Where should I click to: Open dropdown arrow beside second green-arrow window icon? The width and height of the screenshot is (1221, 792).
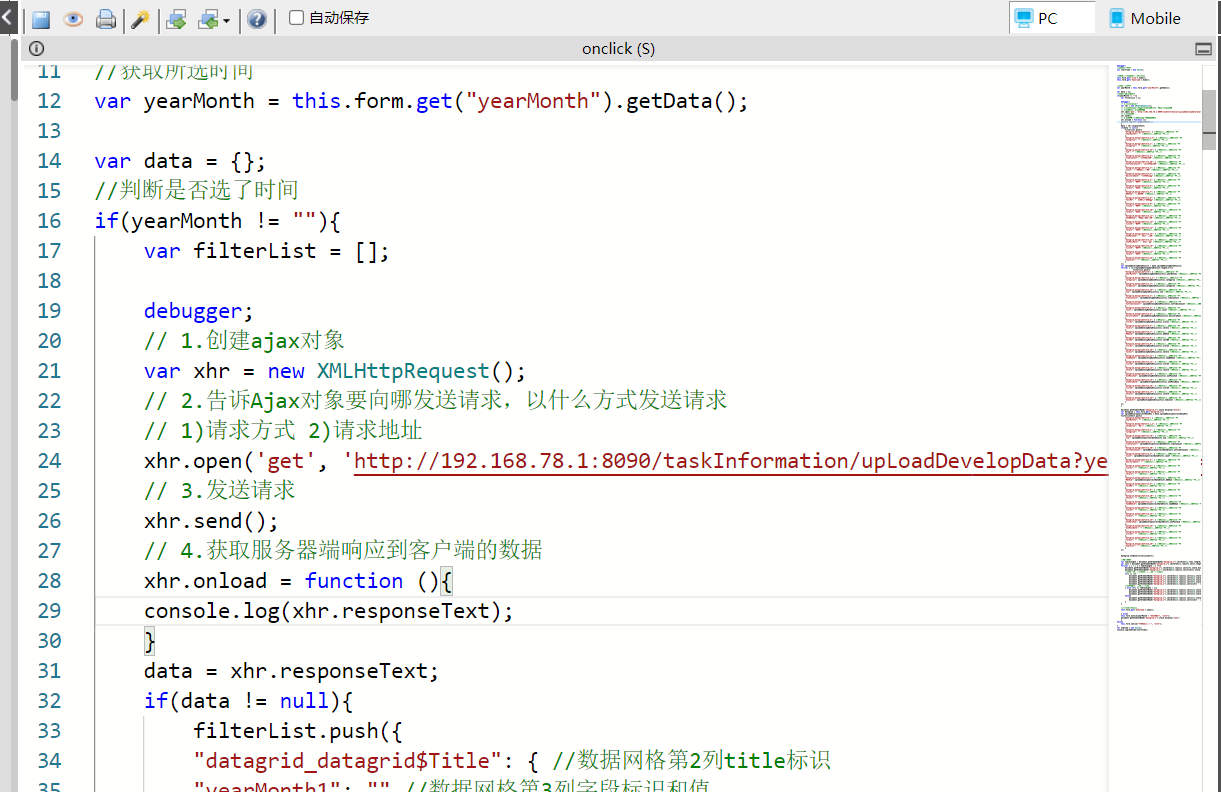click(x=226, y=20)
